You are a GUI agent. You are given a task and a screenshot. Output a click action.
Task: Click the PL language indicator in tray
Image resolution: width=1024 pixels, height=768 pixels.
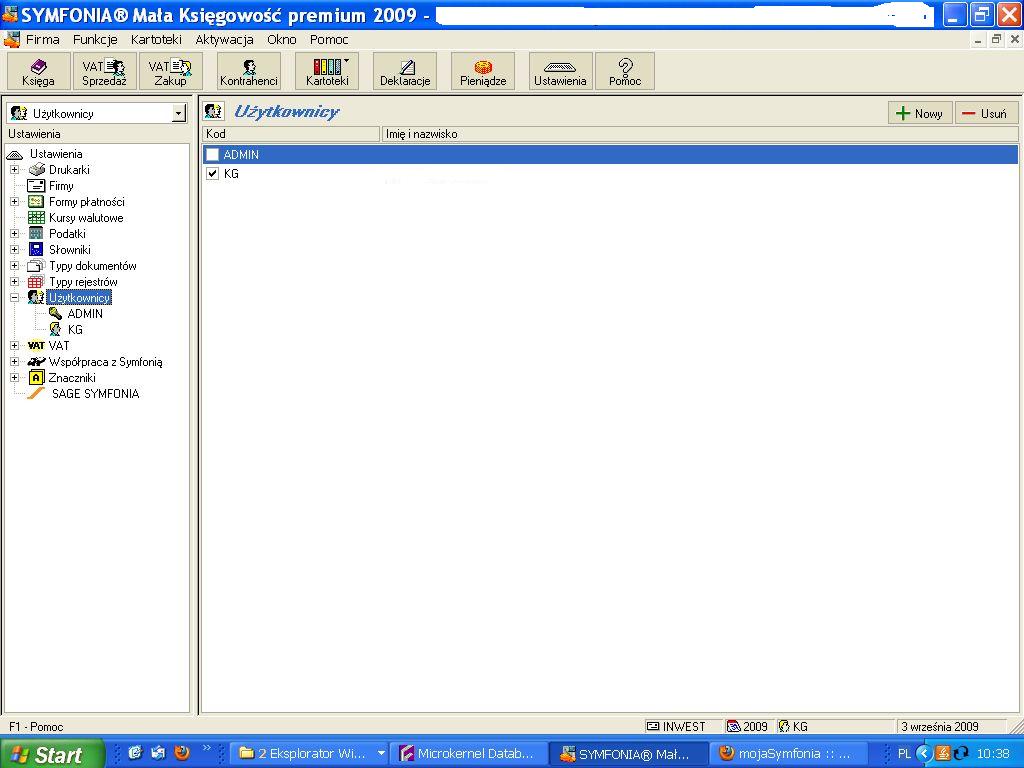(x=904, y=754)
